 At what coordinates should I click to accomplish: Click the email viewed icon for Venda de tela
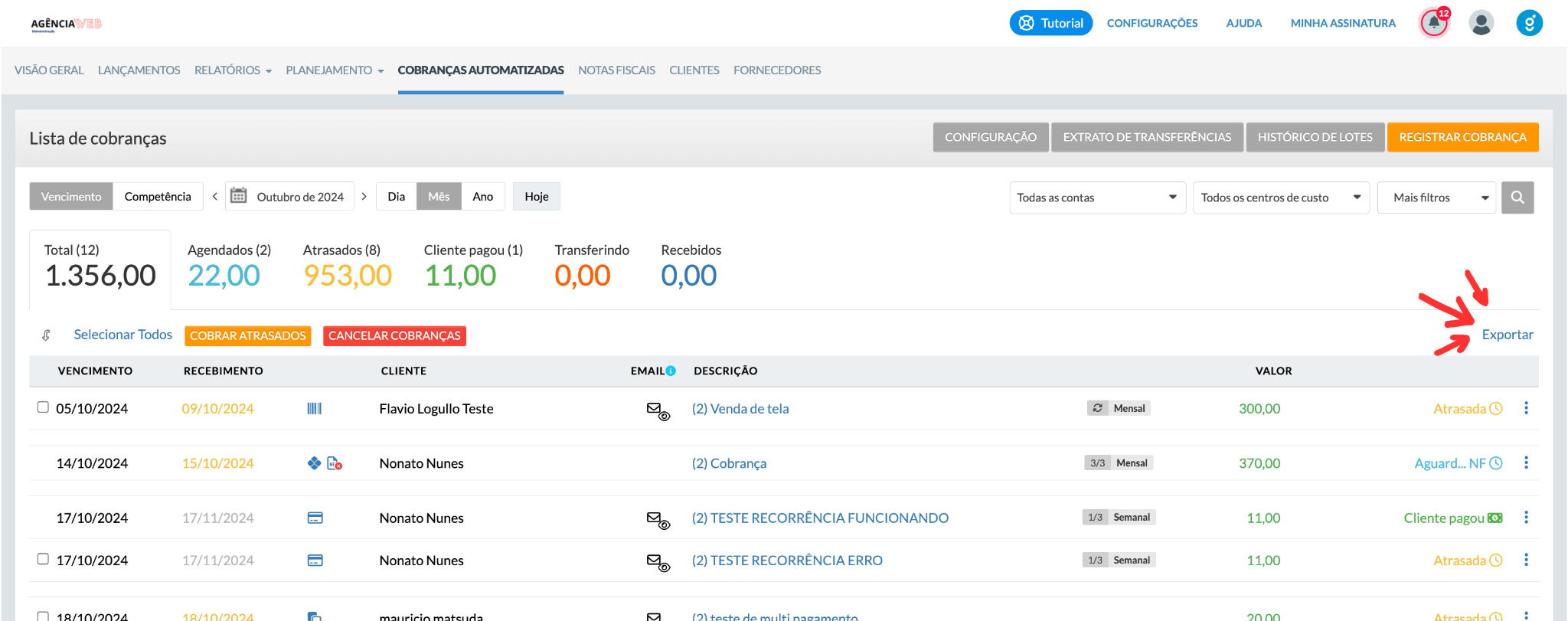pyautogui.click(x=658, y=411)
